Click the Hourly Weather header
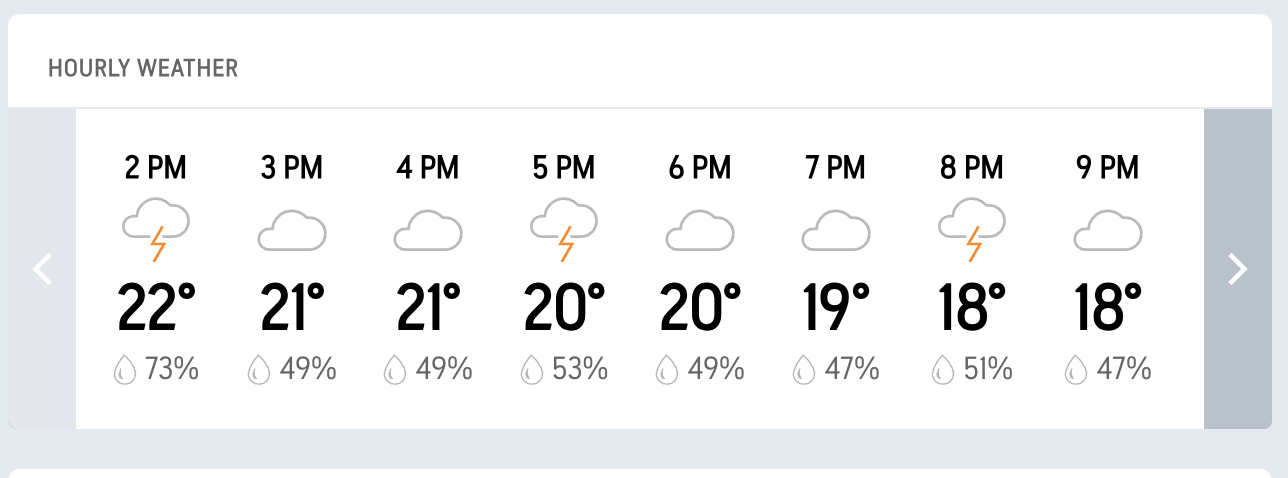The width and height of the screenshot is (1288, 478). pyautogui.click(x=143, y=69)
